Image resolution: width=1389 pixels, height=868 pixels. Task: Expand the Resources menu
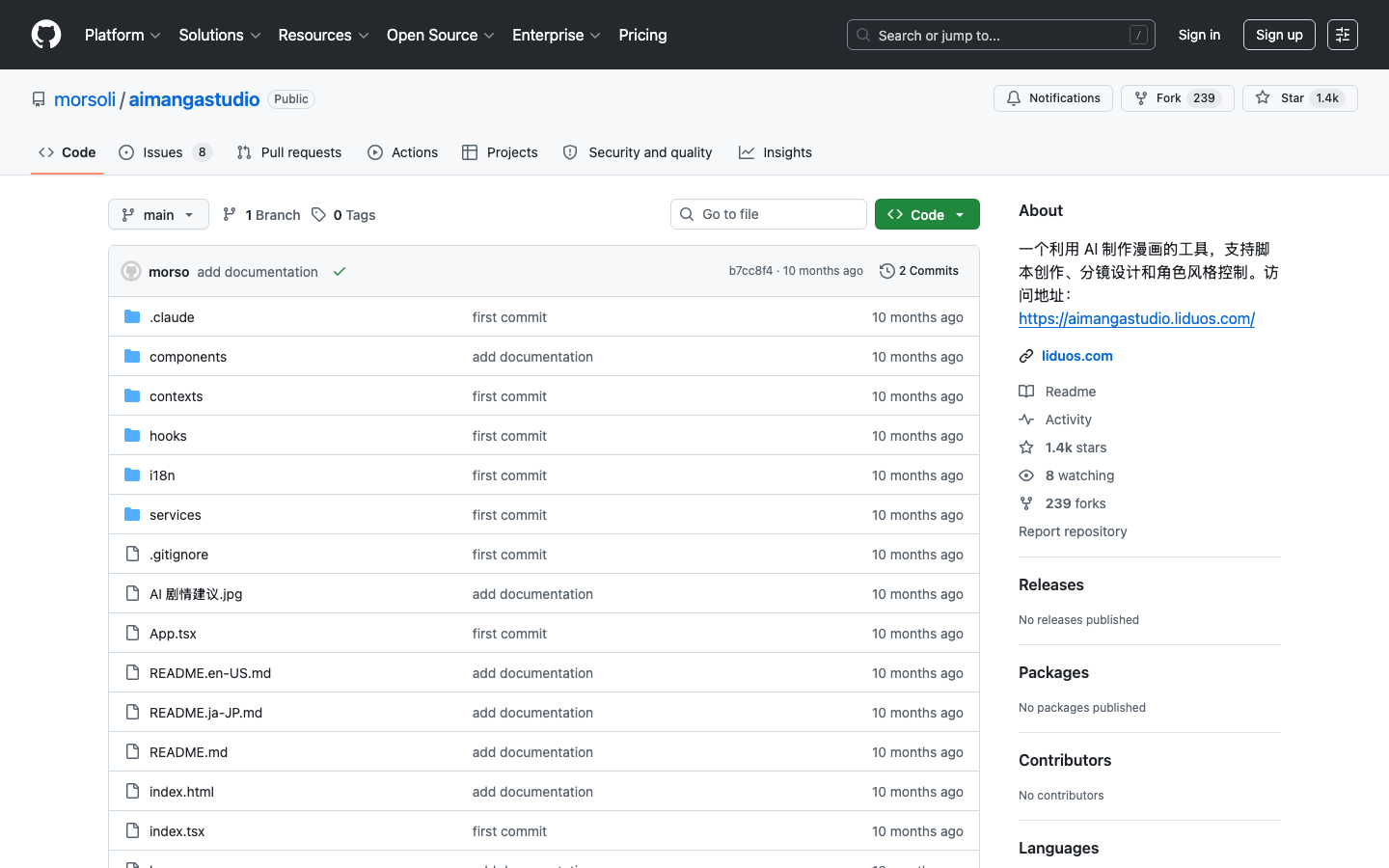coord(323,35)
